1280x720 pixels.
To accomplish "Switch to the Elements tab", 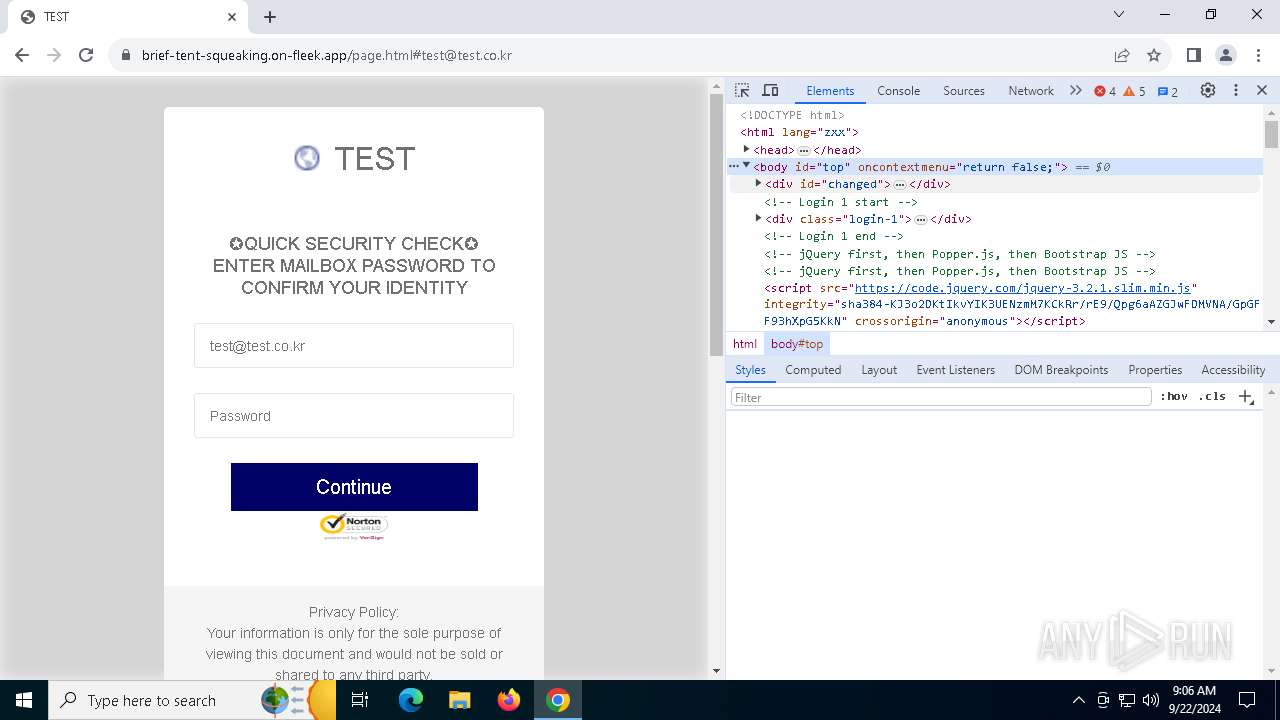I will 830,90.
